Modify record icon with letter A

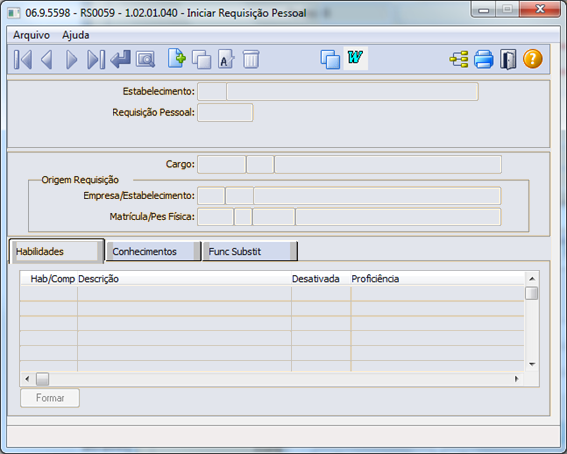pos(226,59)
